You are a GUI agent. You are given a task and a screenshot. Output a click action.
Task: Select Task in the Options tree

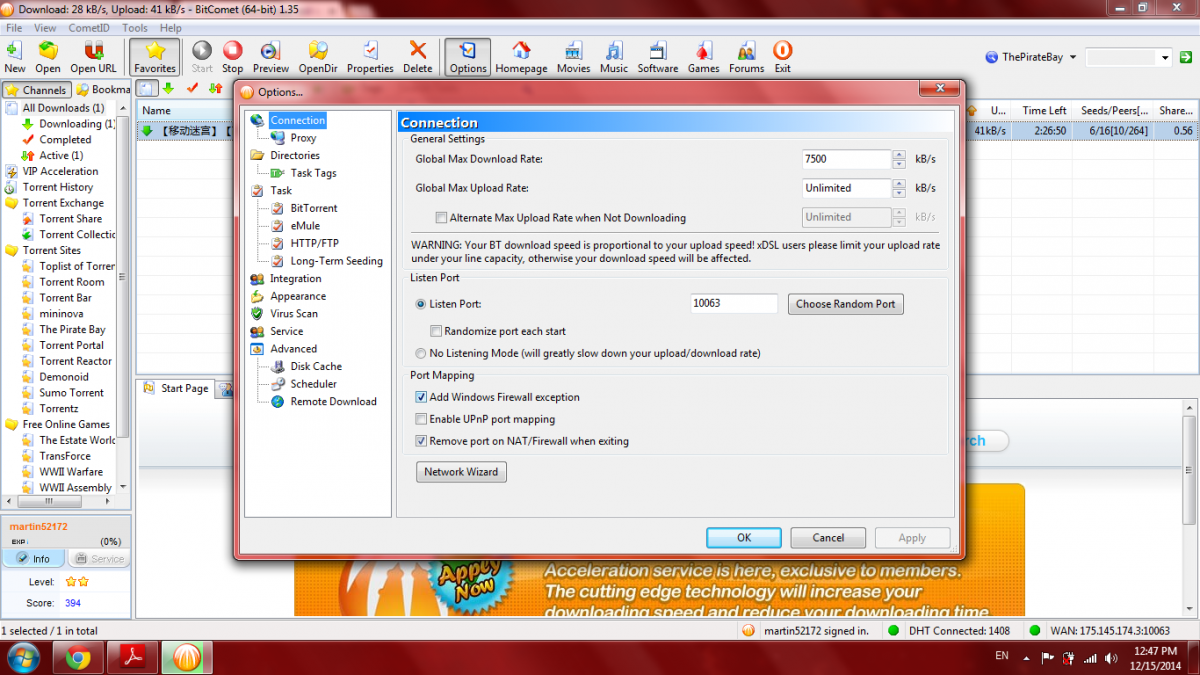point(281,190)
